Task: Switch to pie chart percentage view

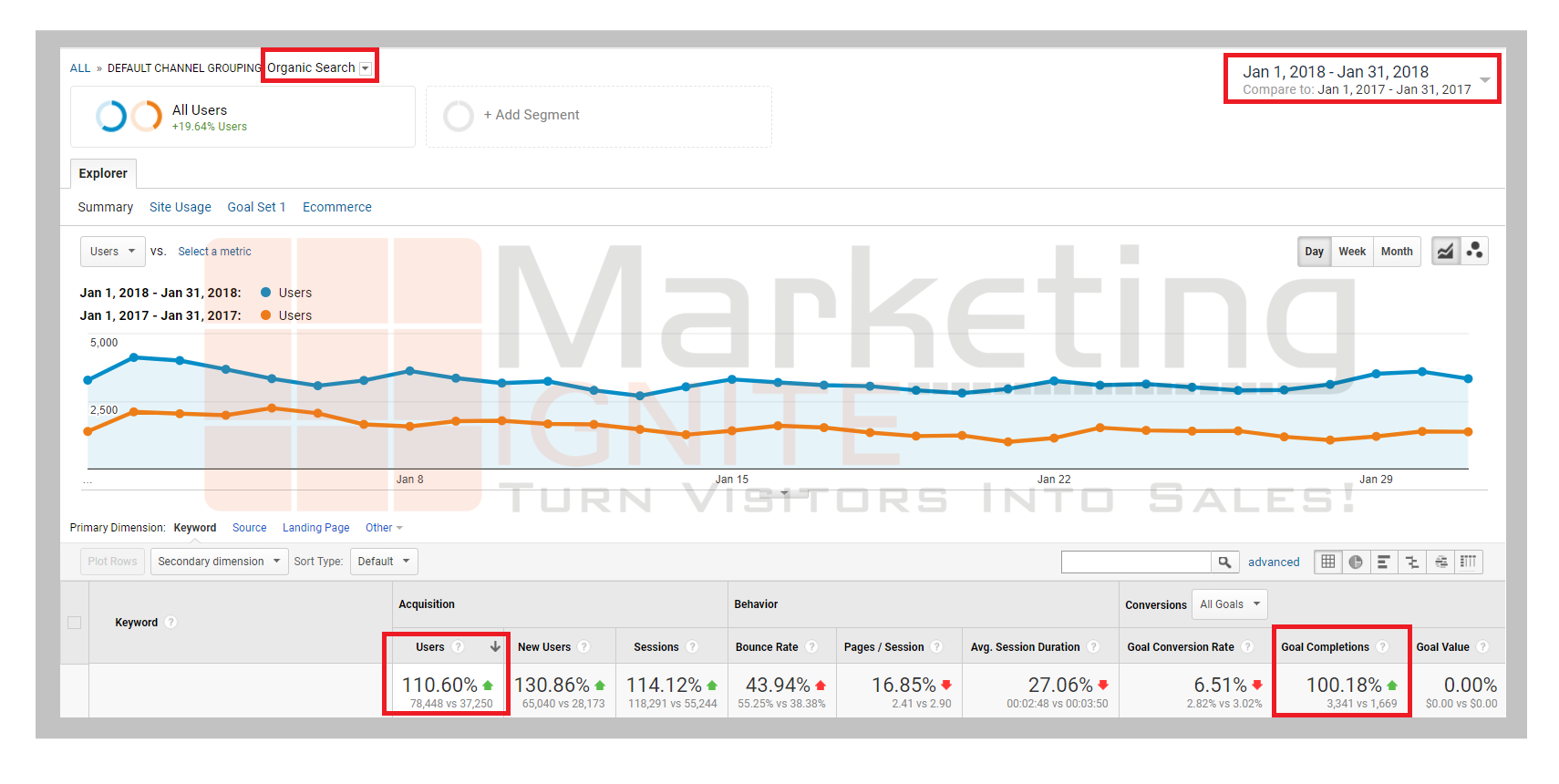Action: point(1356,562)
